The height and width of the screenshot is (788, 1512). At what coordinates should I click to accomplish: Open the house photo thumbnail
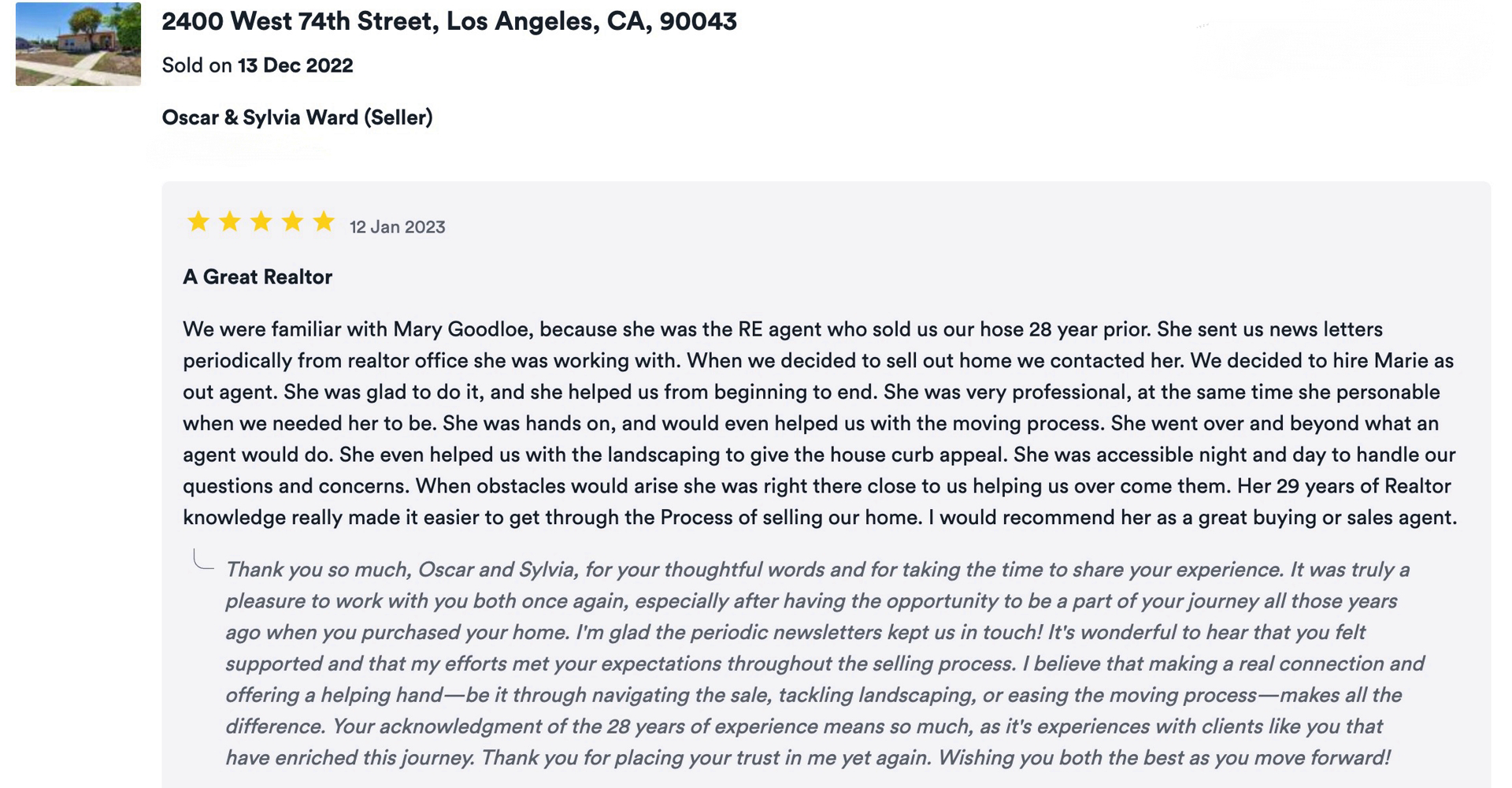click(78, 44)
